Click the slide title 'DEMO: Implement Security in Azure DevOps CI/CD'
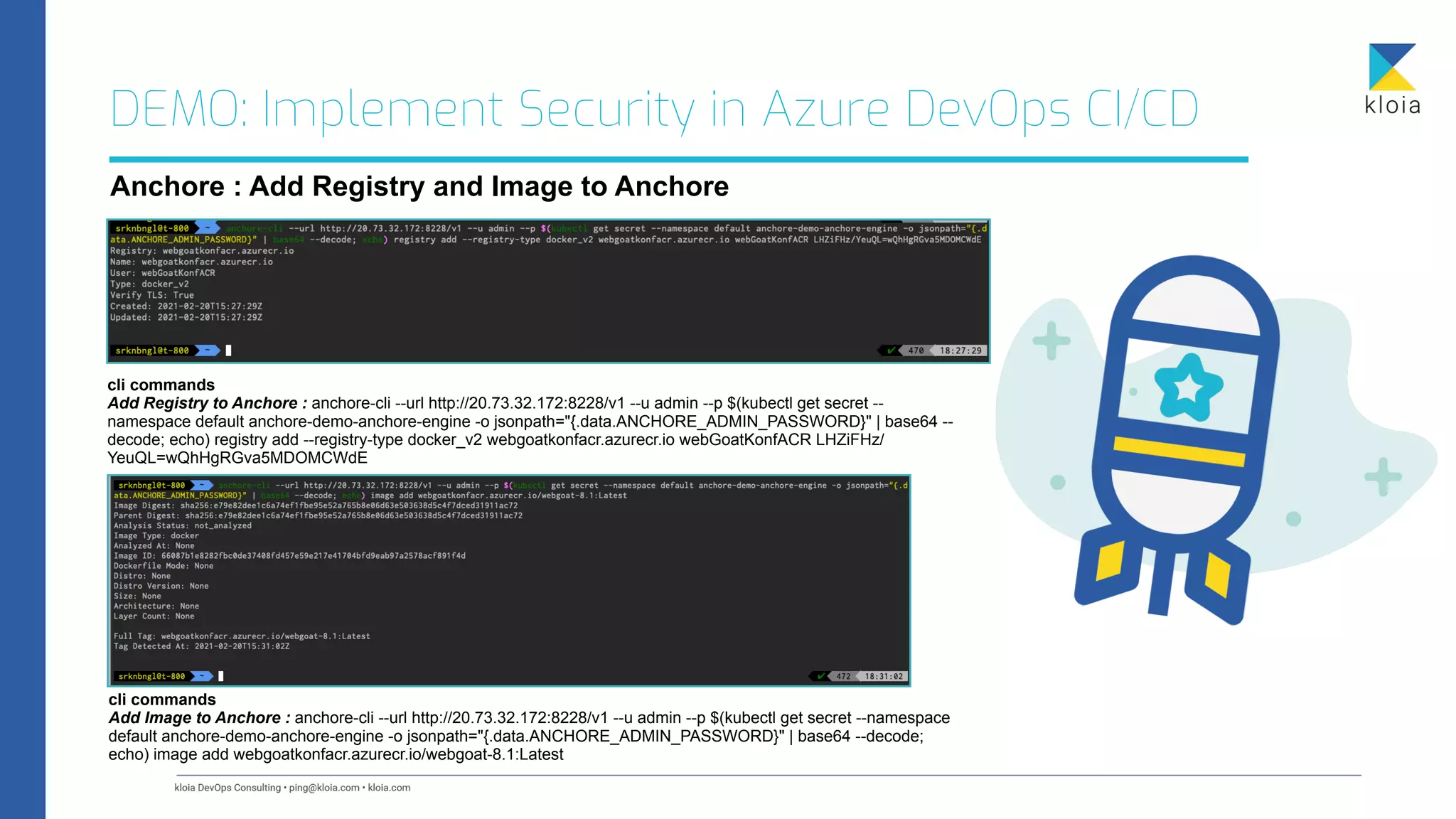1456x819 pixels. point(654,109)
